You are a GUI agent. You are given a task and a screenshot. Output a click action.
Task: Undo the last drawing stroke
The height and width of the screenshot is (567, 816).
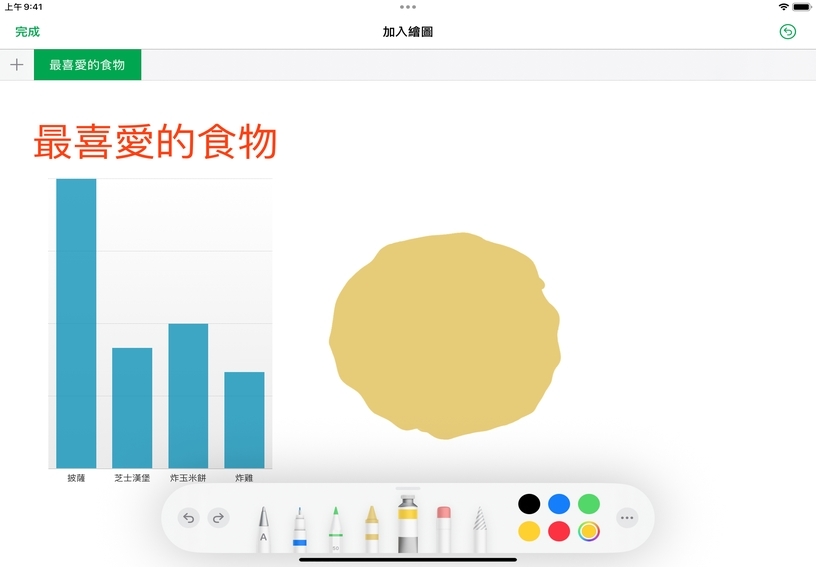point(189,518)
